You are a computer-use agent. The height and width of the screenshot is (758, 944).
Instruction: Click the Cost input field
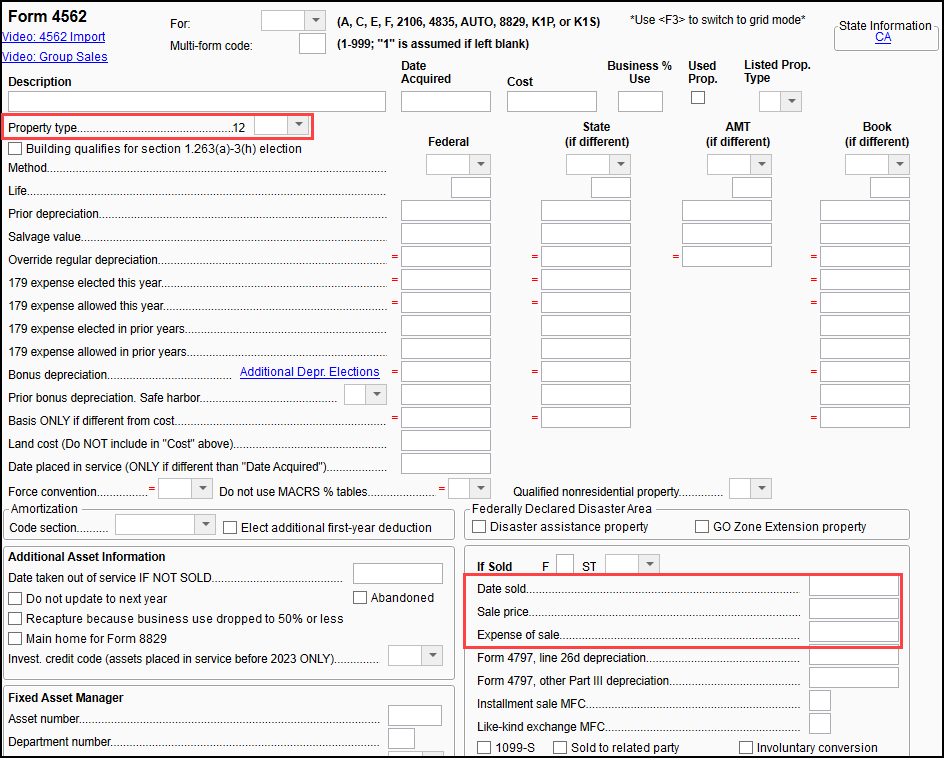pos(551,102)
